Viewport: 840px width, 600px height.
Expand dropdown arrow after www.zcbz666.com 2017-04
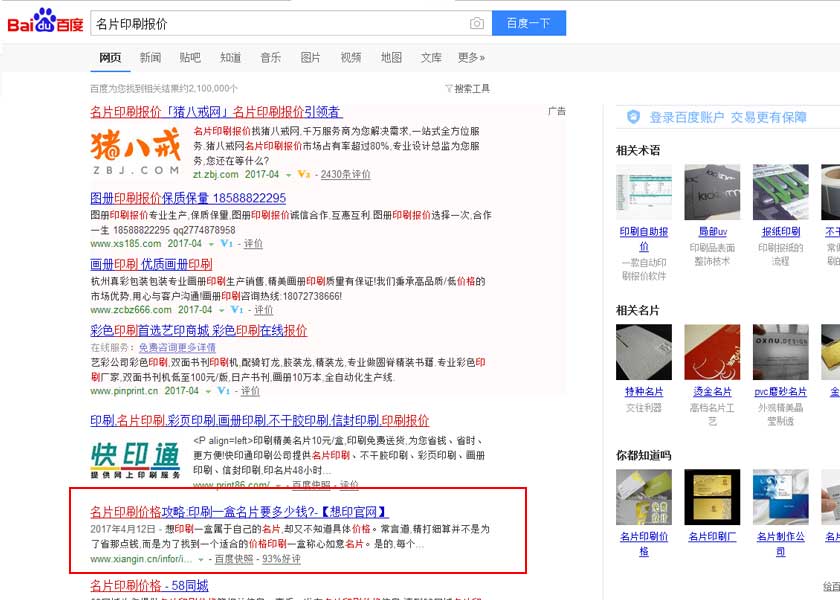pos(221,311)
